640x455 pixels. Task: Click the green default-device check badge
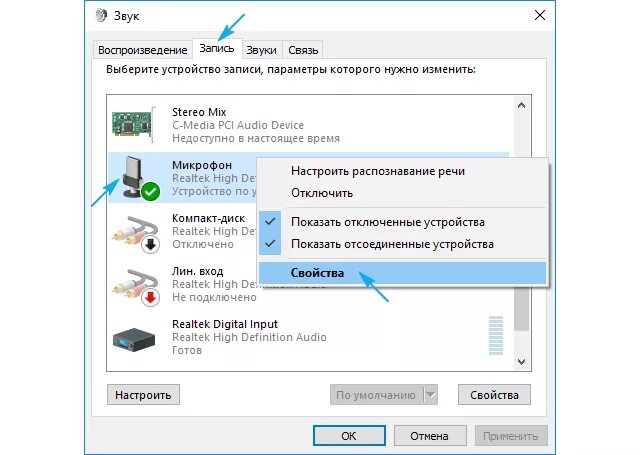pos(151,191)
